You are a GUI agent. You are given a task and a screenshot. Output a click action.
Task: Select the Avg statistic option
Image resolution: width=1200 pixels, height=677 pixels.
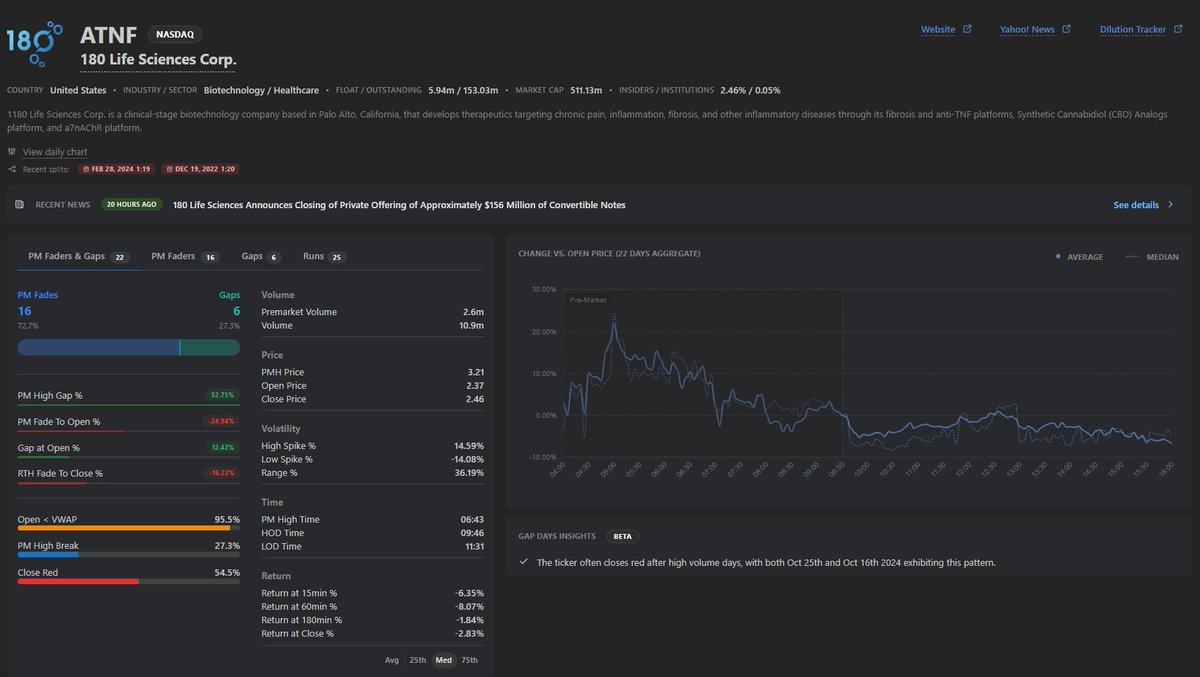click(391, 660)
